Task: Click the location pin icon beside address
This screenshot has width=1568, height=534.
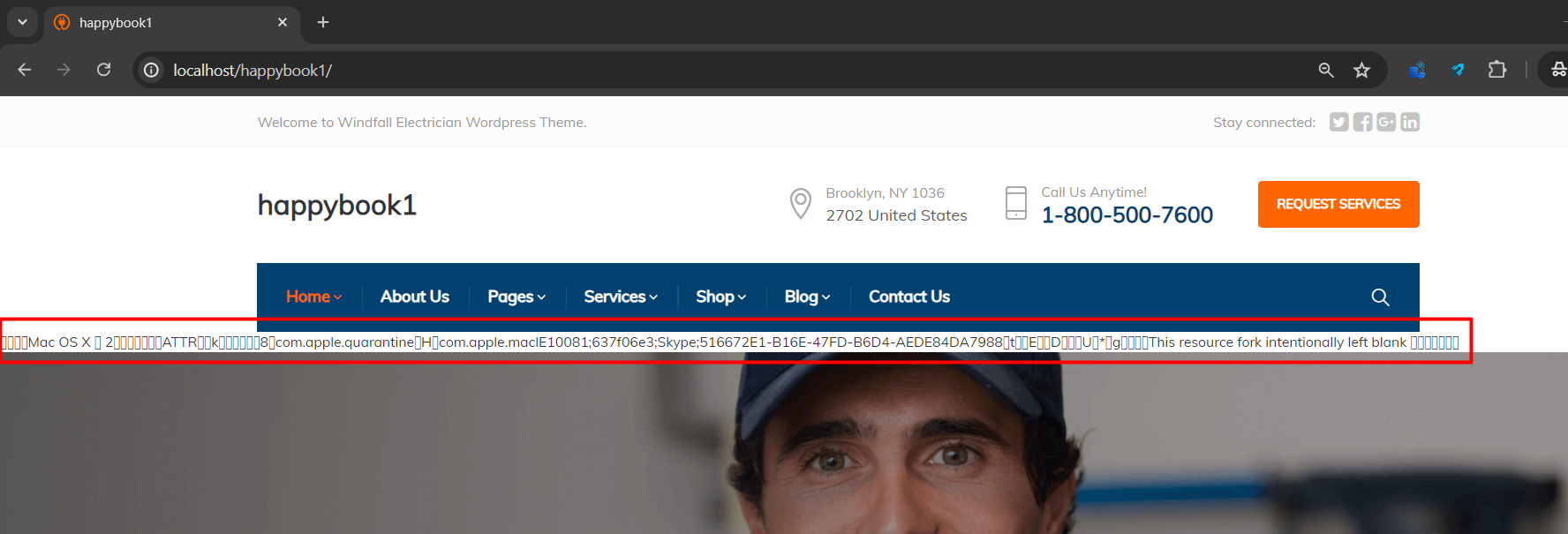Action: click(x=801, y=204)
